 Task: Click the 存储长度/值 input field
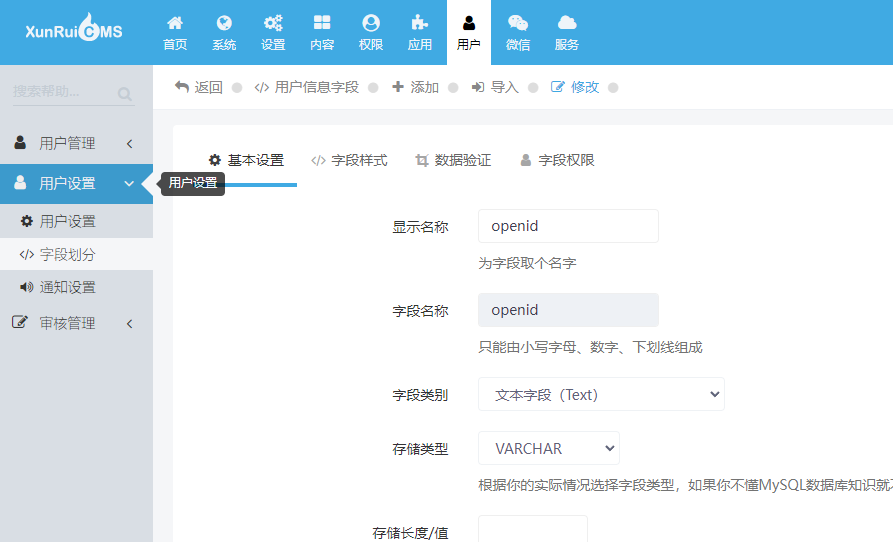pos(532,529)
